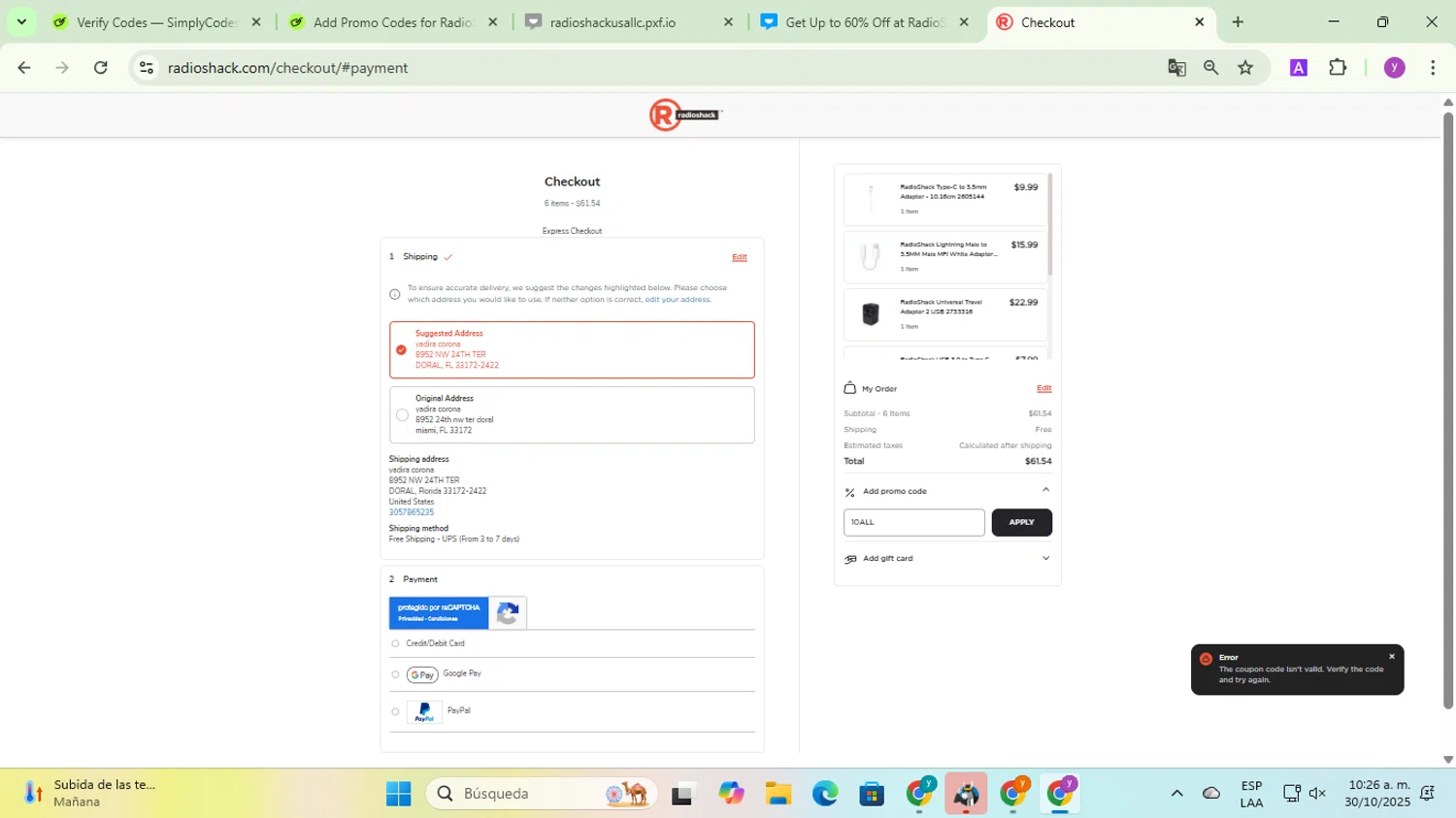This screenshot has width=1456, height=818.
Task: Open the clock and date panel
Action: point(1377,794)
